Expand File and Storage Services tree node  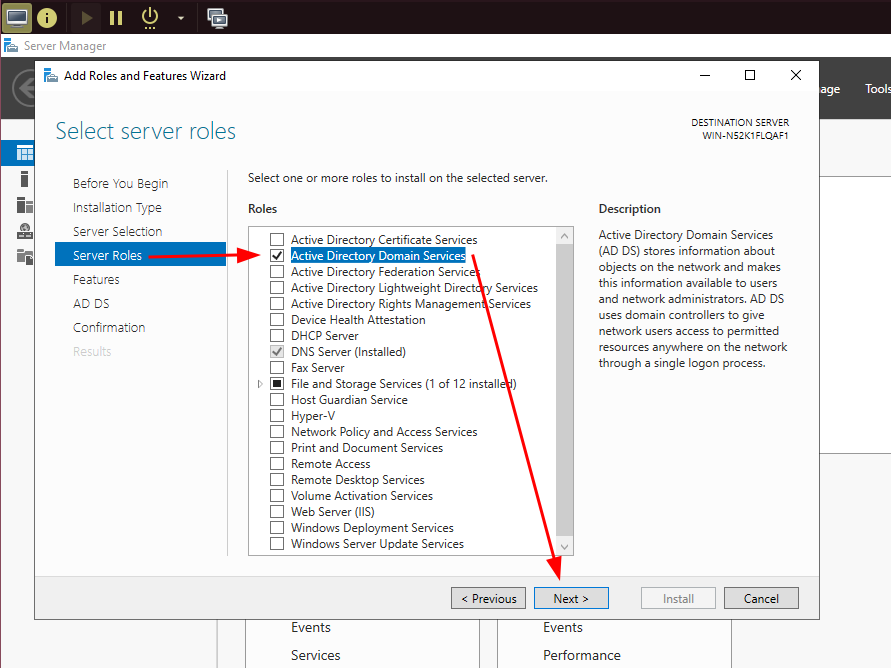tap(260, 384)
